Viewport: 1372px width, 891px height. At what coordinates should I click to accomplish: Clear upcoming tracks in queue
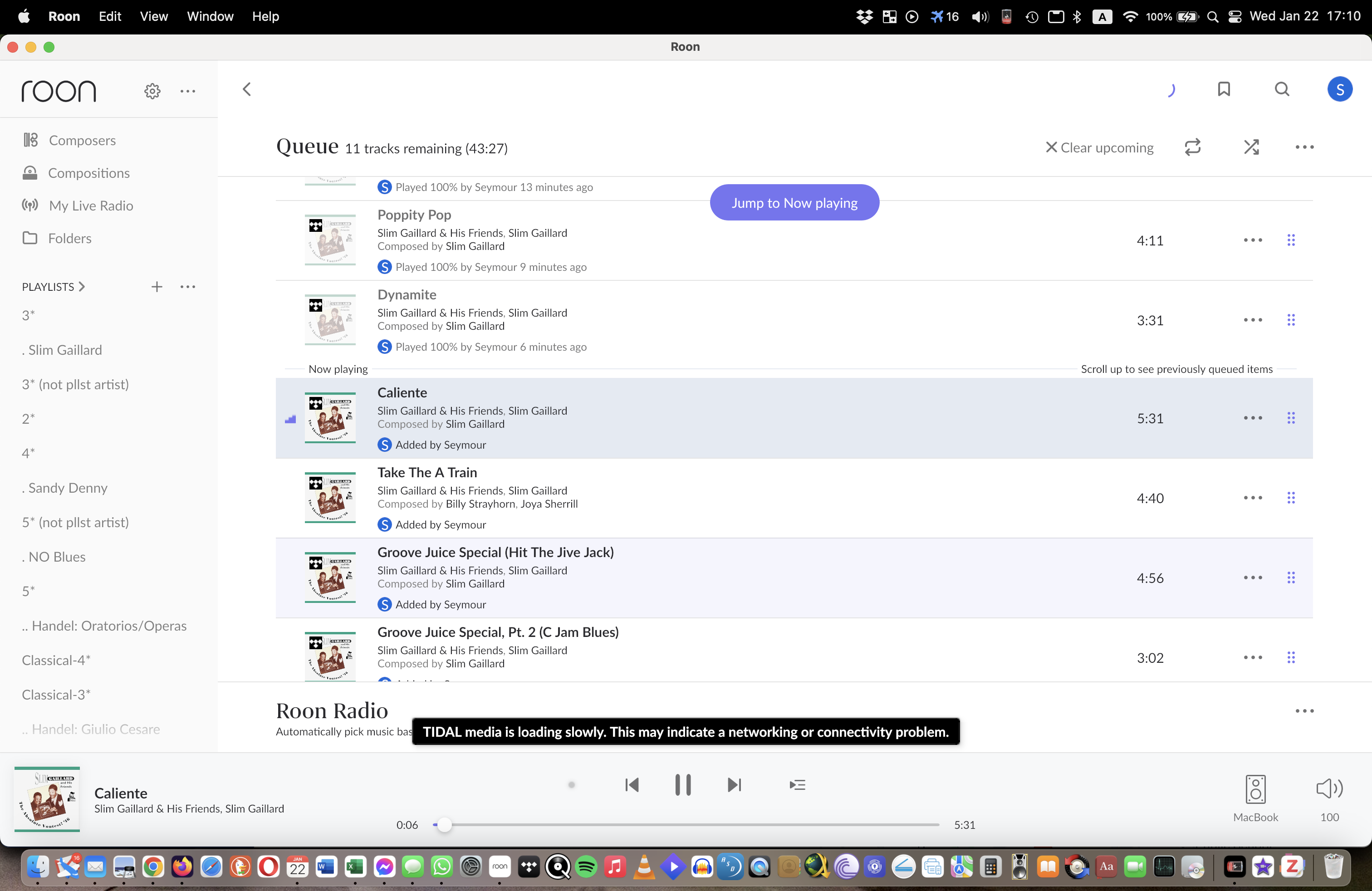[x=1100, y=147]
